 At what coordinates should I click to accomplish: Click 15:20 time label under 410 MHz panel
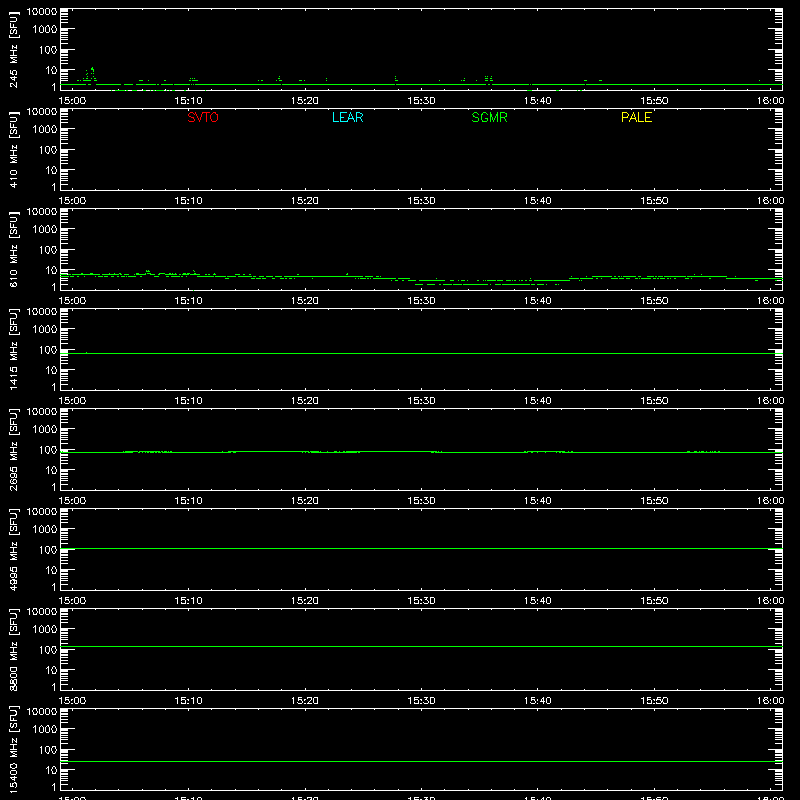305,201
